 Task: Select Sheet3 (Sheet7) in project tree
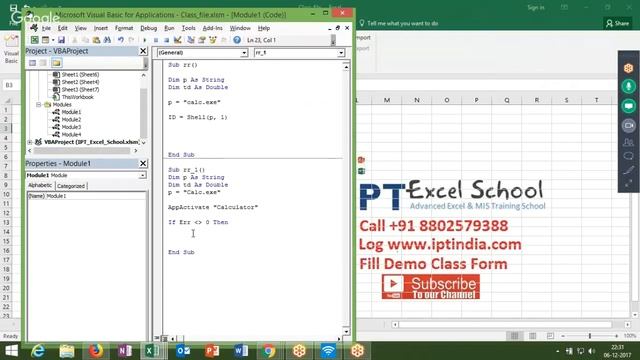point(80,89)
